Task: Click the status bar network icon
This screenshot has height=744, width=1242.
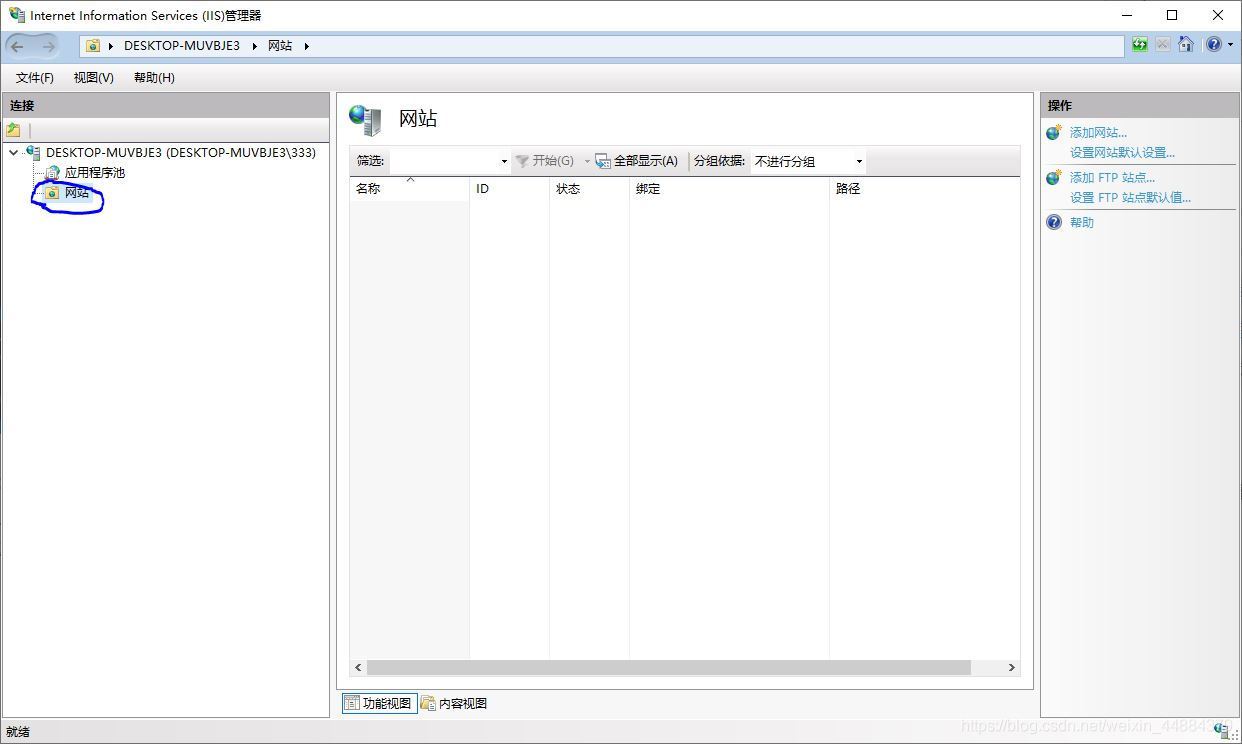Action: (x=1222, y=732)
